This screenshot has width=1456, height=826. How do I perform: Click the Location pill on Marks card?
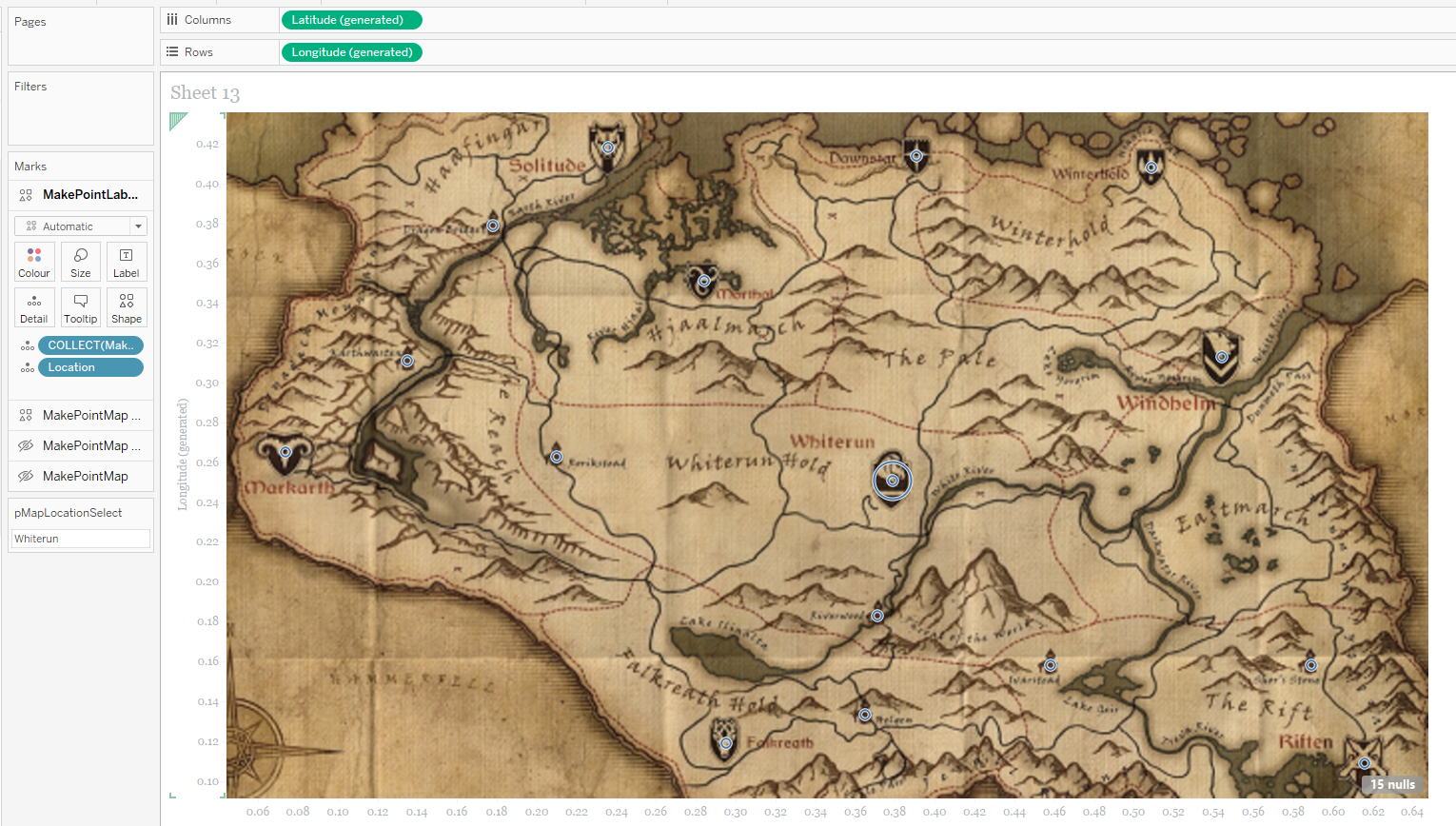pos(91,367)
